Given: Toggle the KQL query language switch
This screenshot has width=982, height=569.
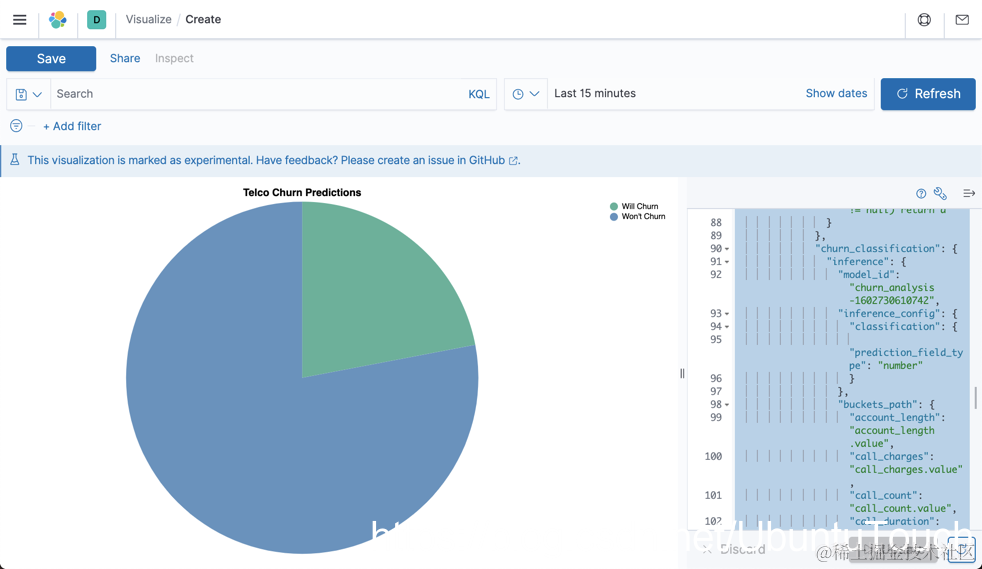Looking at the screenshot, I should pyautogui.click(x=478, y=94).
